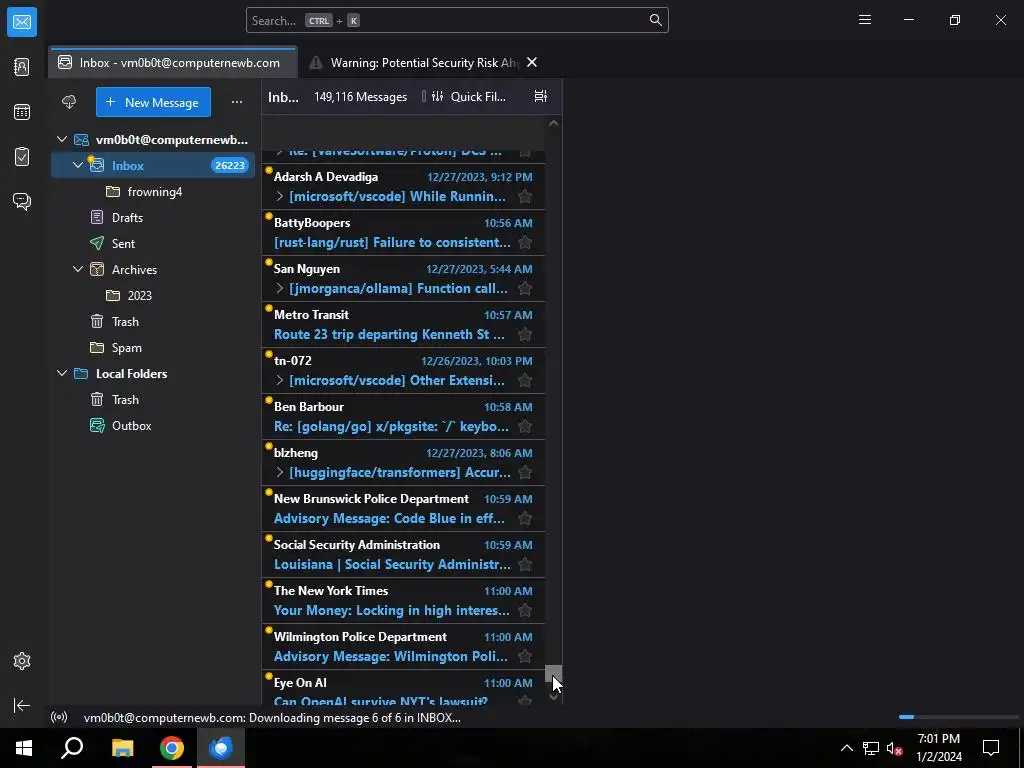Collapse the Inbox folder subtree
Screen dimensions: 1024x768
[x=78, y=165]
